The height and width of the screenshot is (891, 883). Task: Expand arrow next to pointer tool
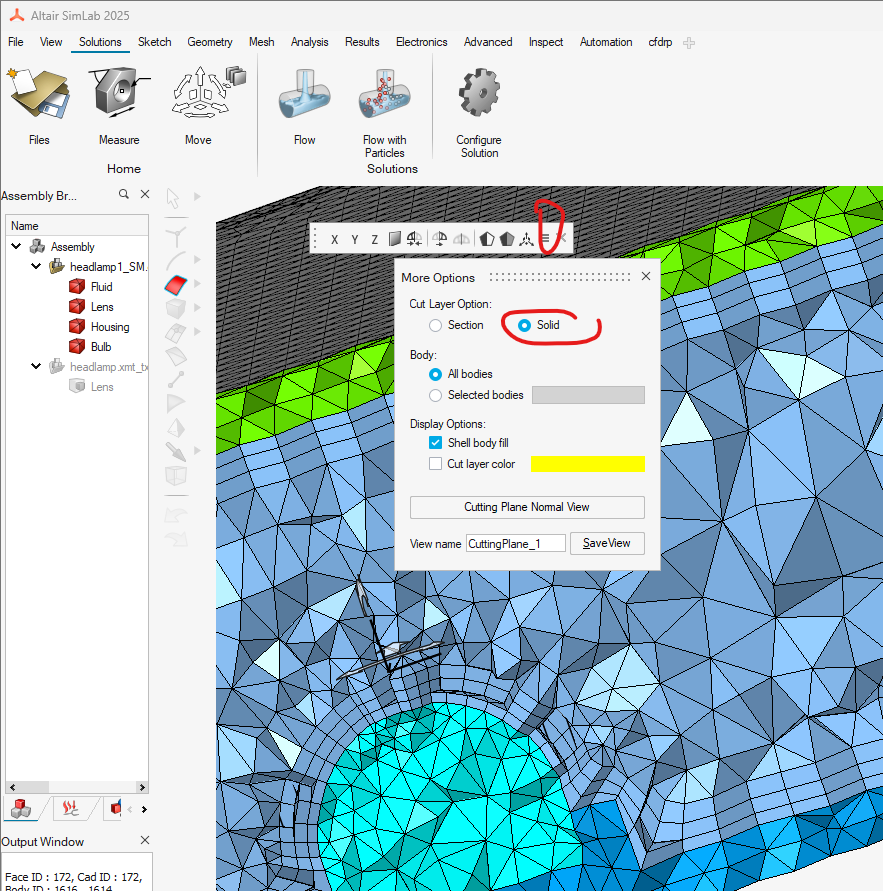197,197
